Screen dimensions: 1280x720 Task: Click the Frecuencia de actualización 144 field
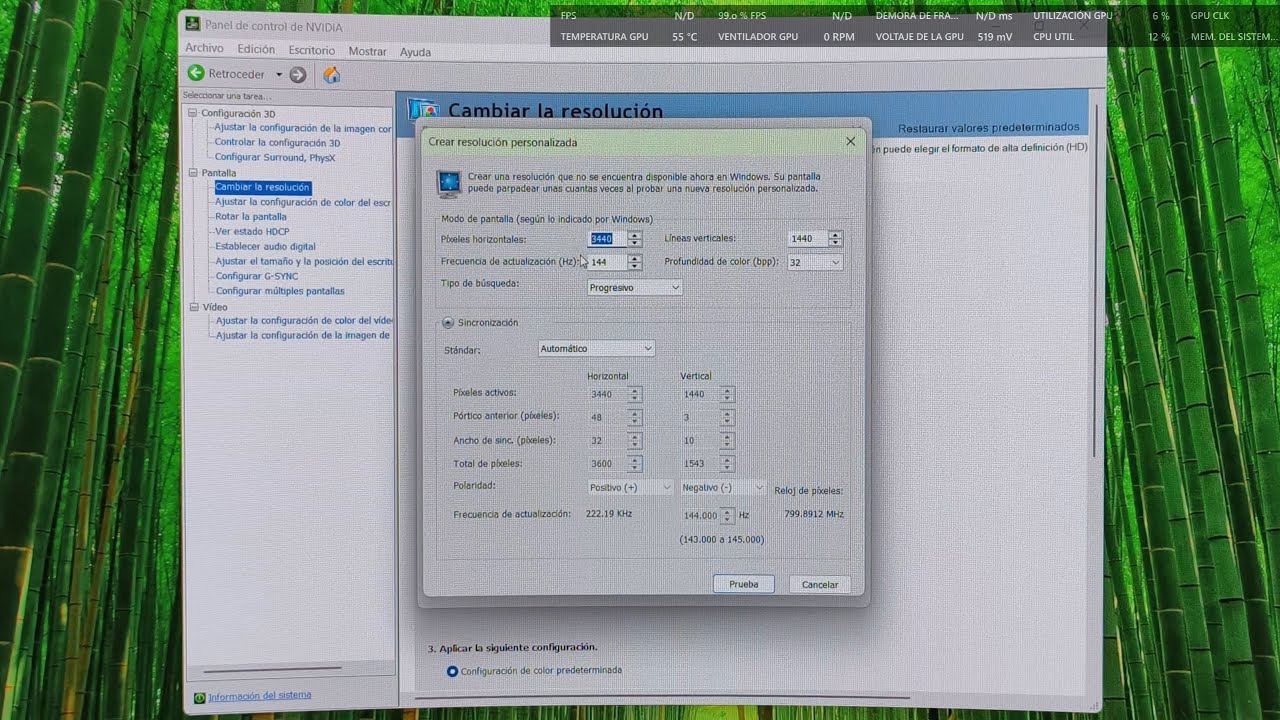(607, 262)
